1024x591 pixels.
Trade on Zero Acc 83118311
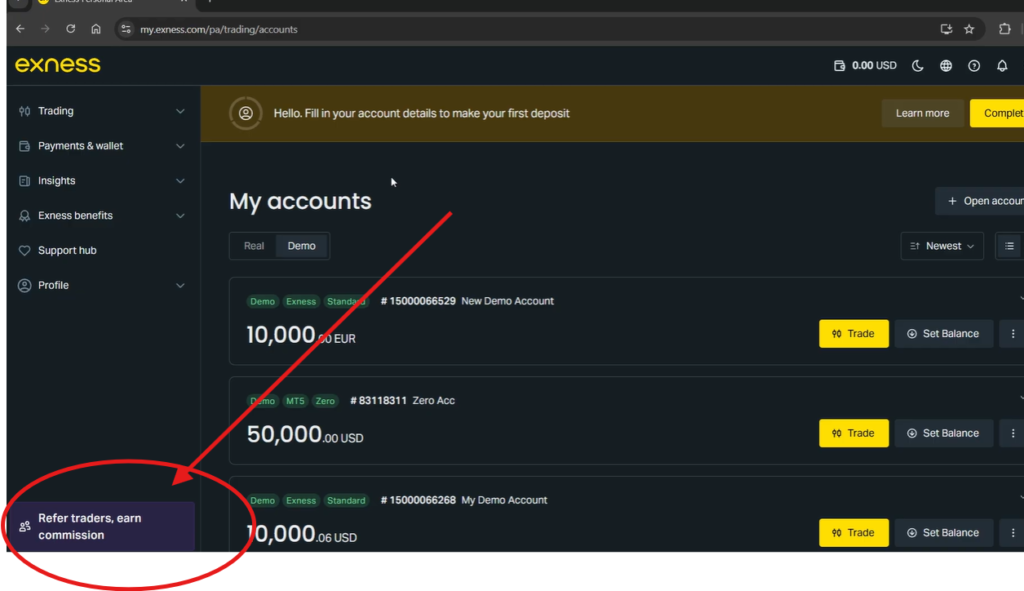854,433
